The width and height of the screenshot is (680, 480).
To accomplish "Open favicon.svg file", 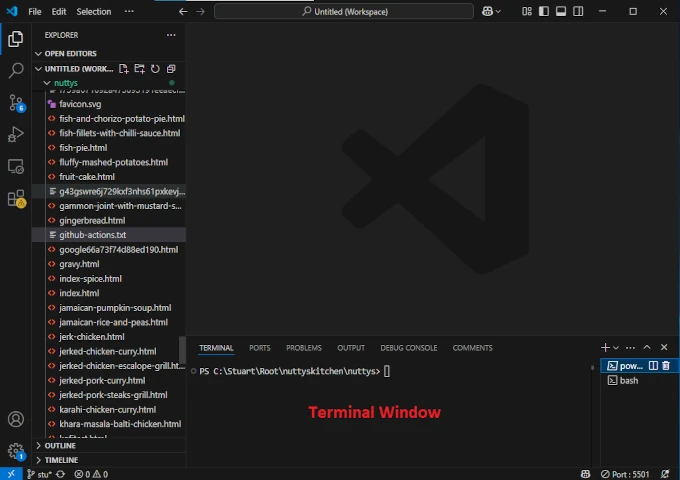I will (x=108, y=104).
